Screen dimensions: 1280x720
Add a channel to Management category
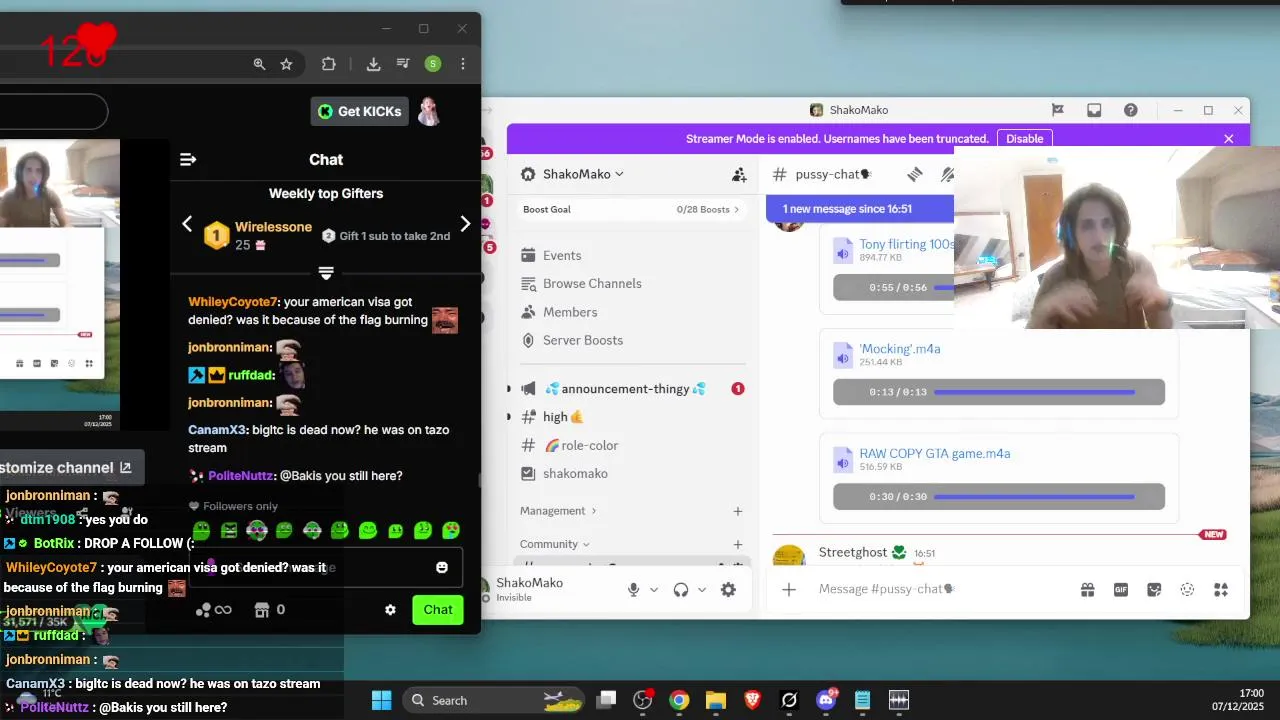point(738,511)
